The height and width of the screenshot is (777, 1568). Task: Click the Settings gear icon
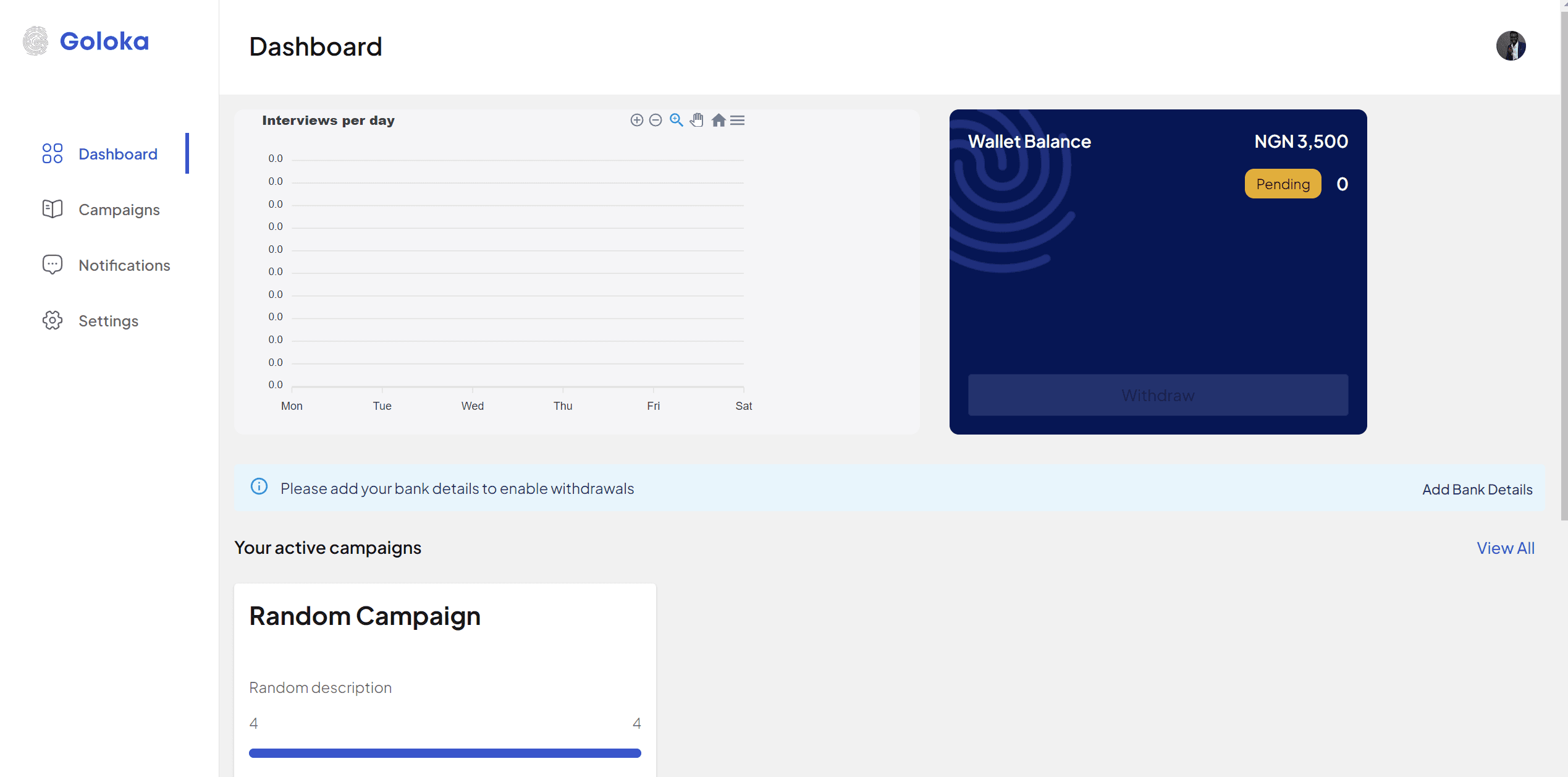point(53,320)
